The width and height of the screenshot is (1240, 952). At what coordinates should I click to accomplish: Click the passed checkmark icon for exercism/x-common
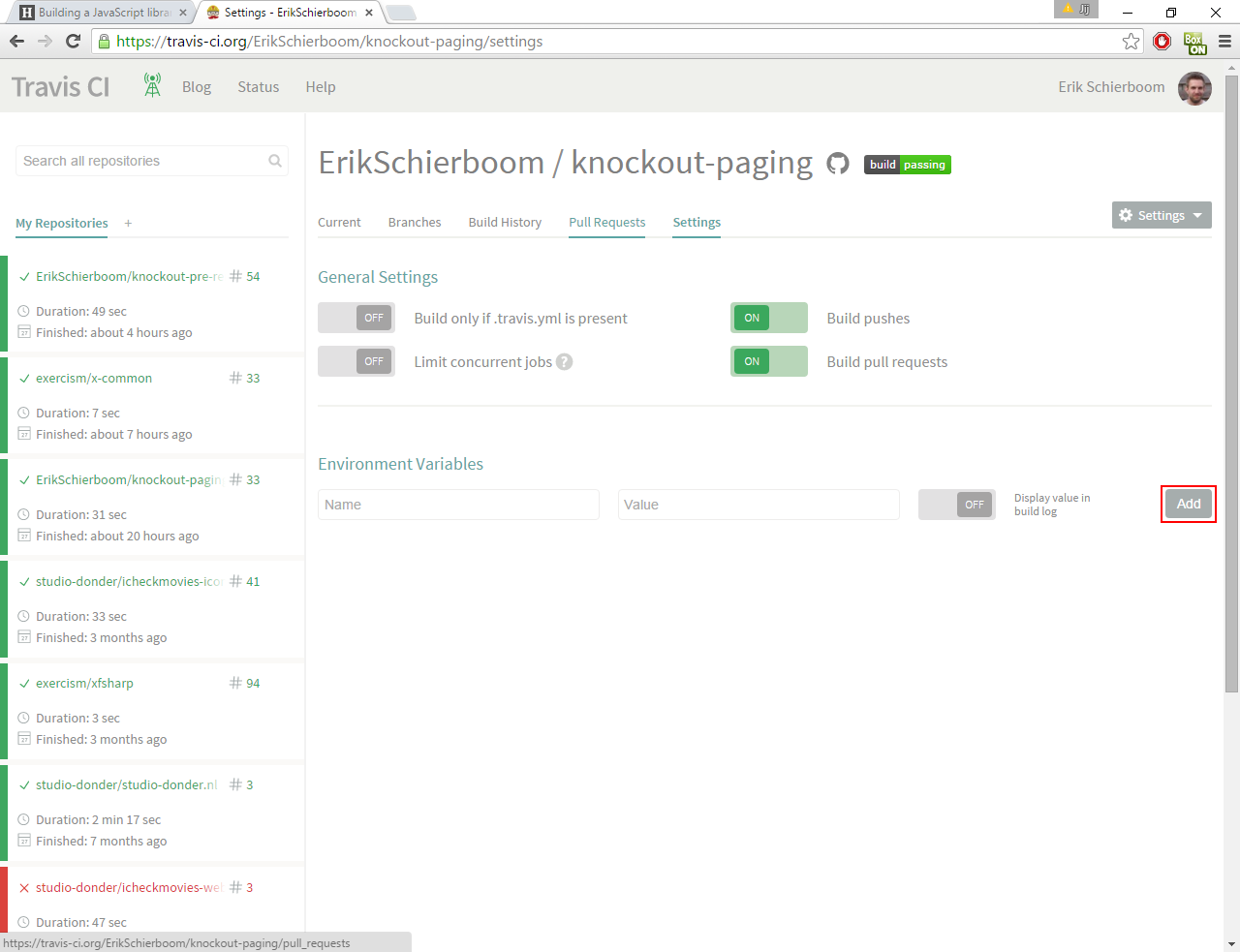[x=24, y=379]
